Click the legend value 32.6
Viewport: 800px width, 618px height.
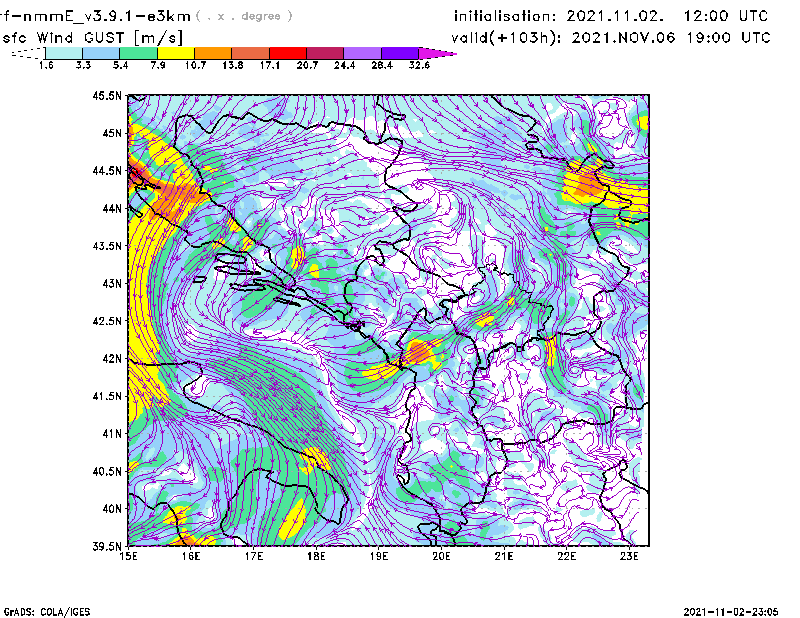[x=419, y=65]
